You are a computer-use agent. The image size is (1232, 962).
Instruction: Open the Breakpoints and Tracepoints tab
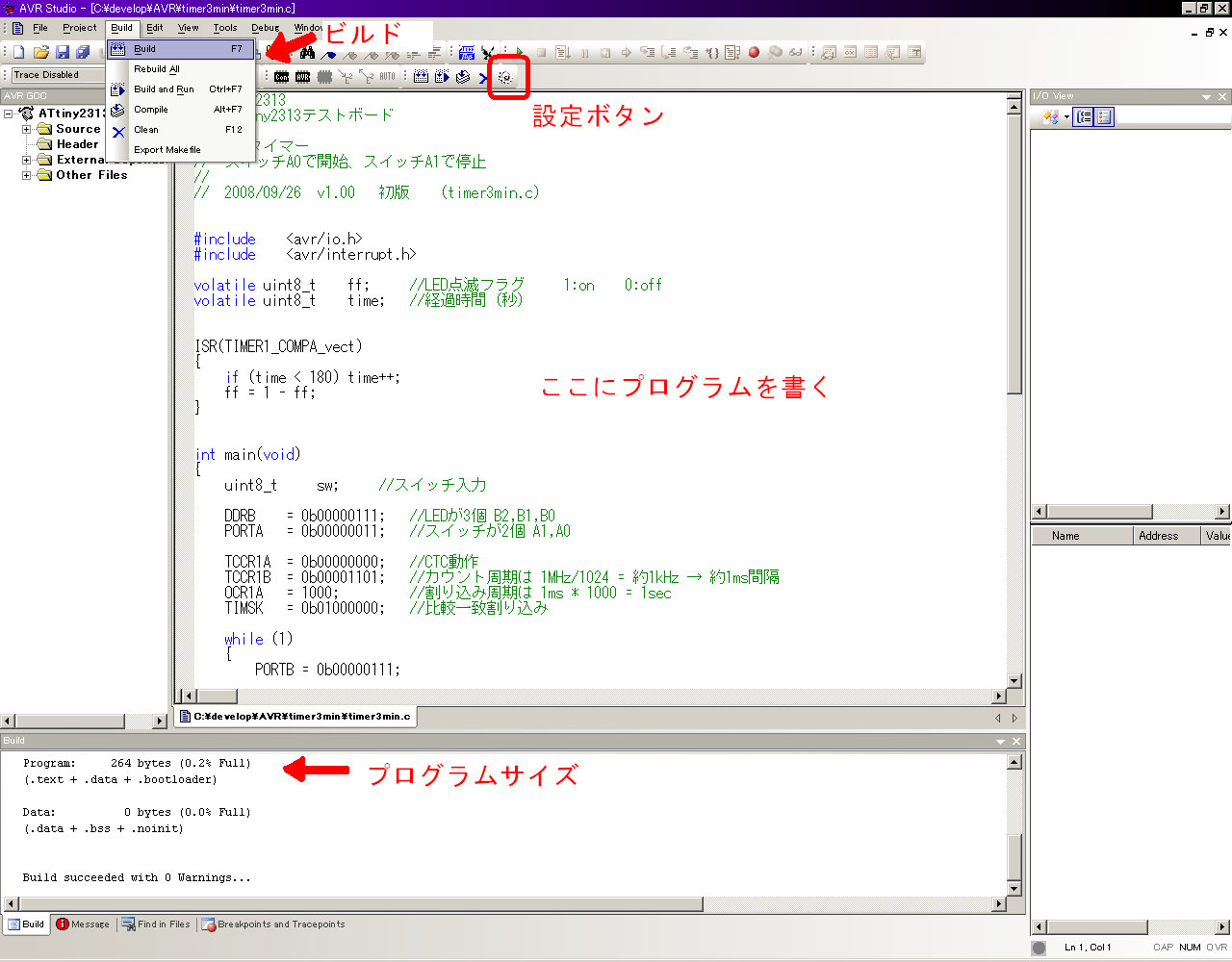tap(273, 924)
